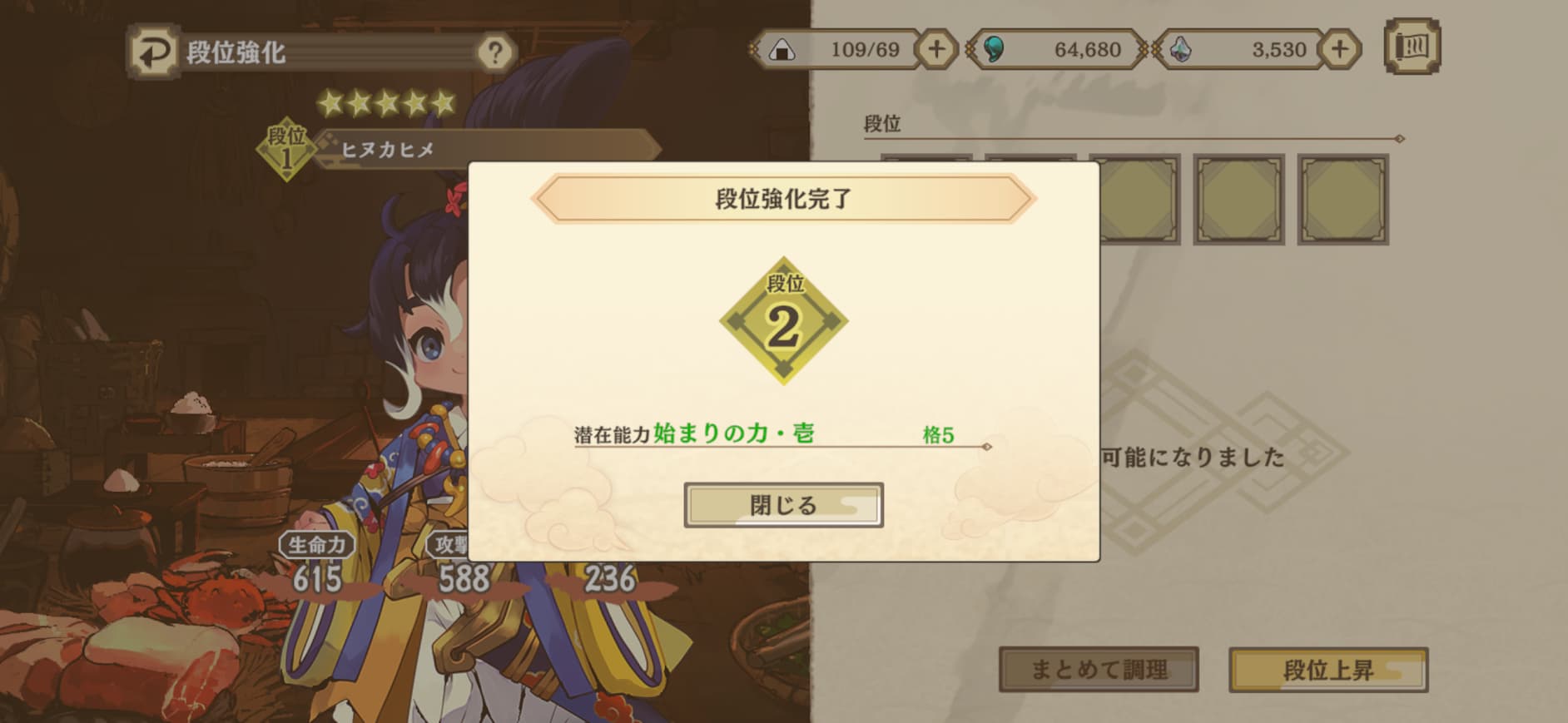Screen dimensions: 1568x723
Task: Tap the 段位 2 diamond badge
Action: point(784,320)
